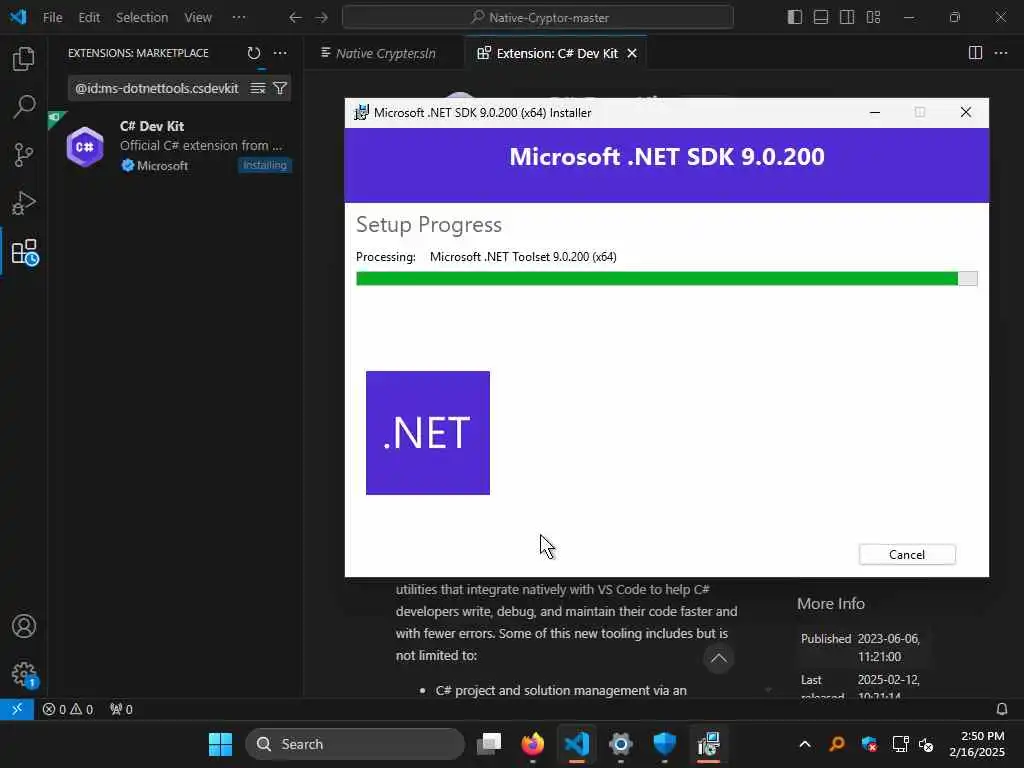
Task: Open errors and warnings in status bar
Action: (x=68, y=709)
